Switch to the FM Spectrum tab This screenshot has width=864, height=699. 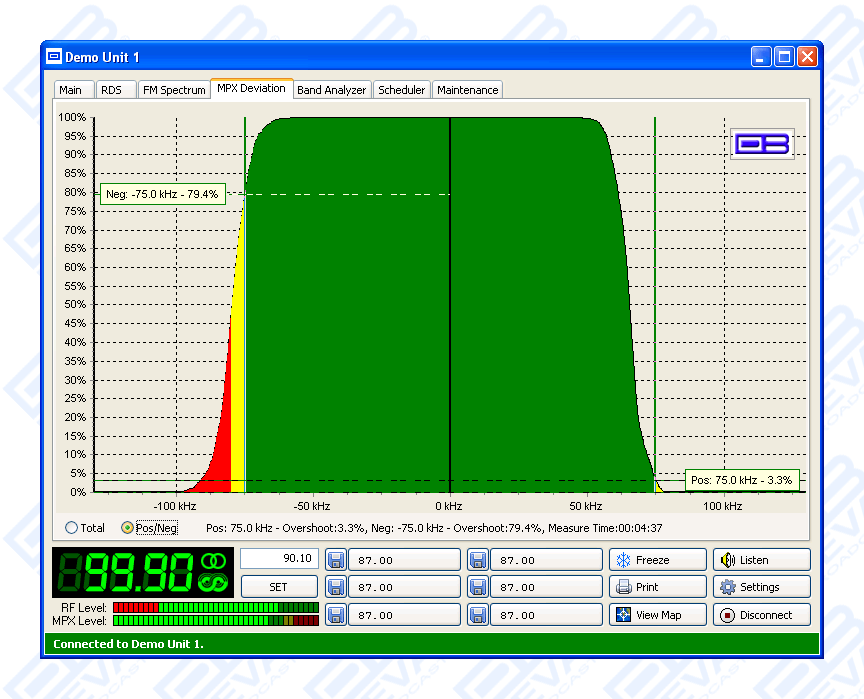tap(173, 90)
